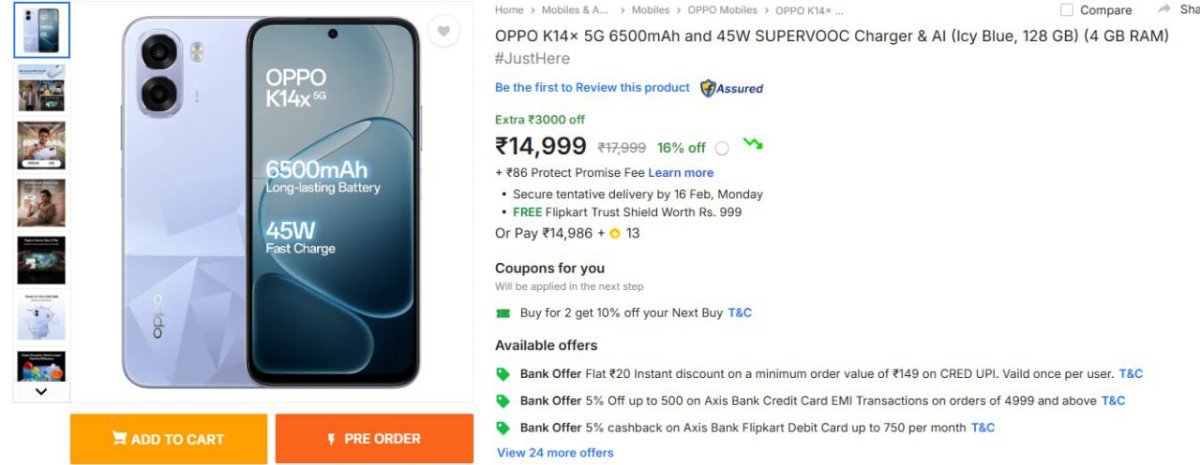
Task: Click the green tag icon beside CRED UPI offer
Action: (x=503, y=374)
